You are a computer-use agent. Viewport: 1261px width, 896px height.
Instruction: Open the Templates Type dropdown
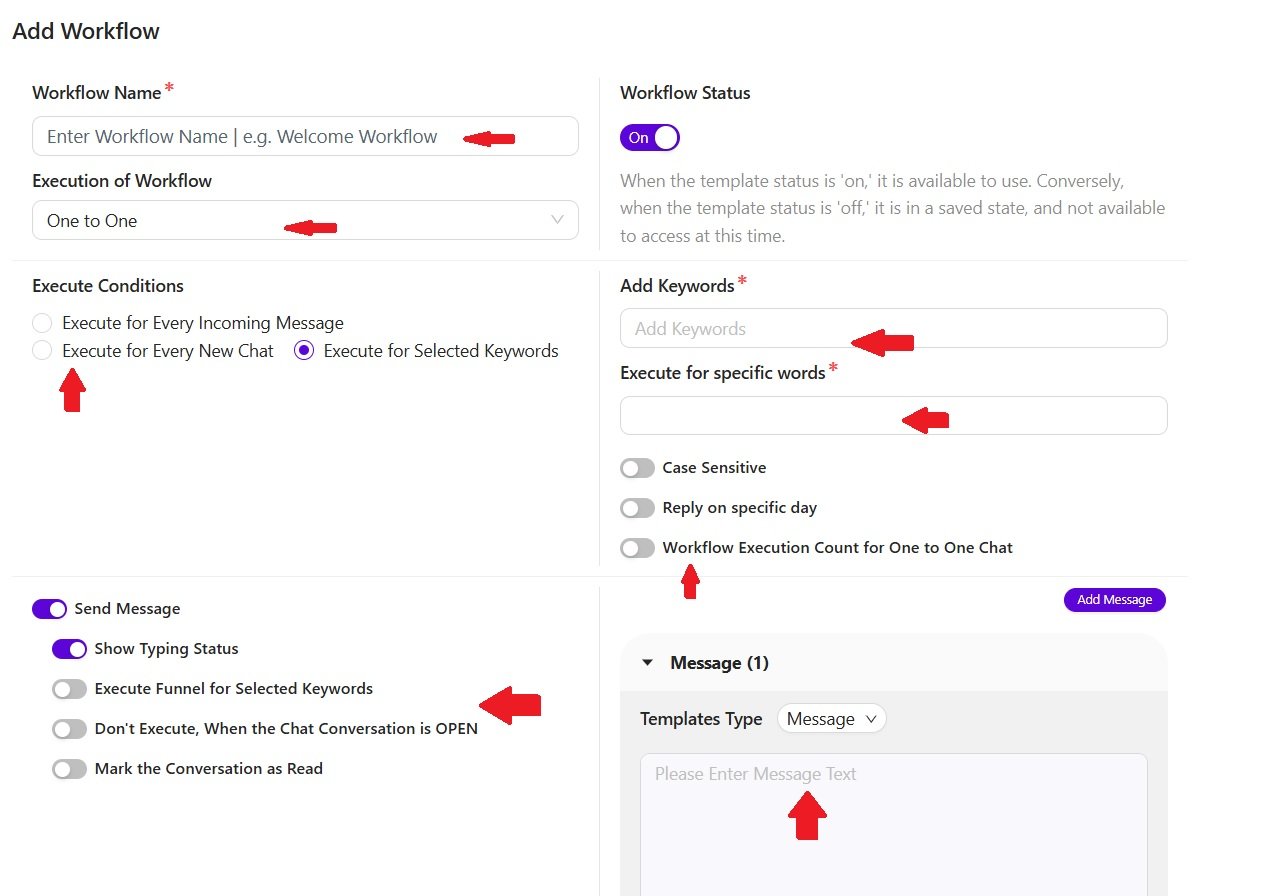(831, 718)
